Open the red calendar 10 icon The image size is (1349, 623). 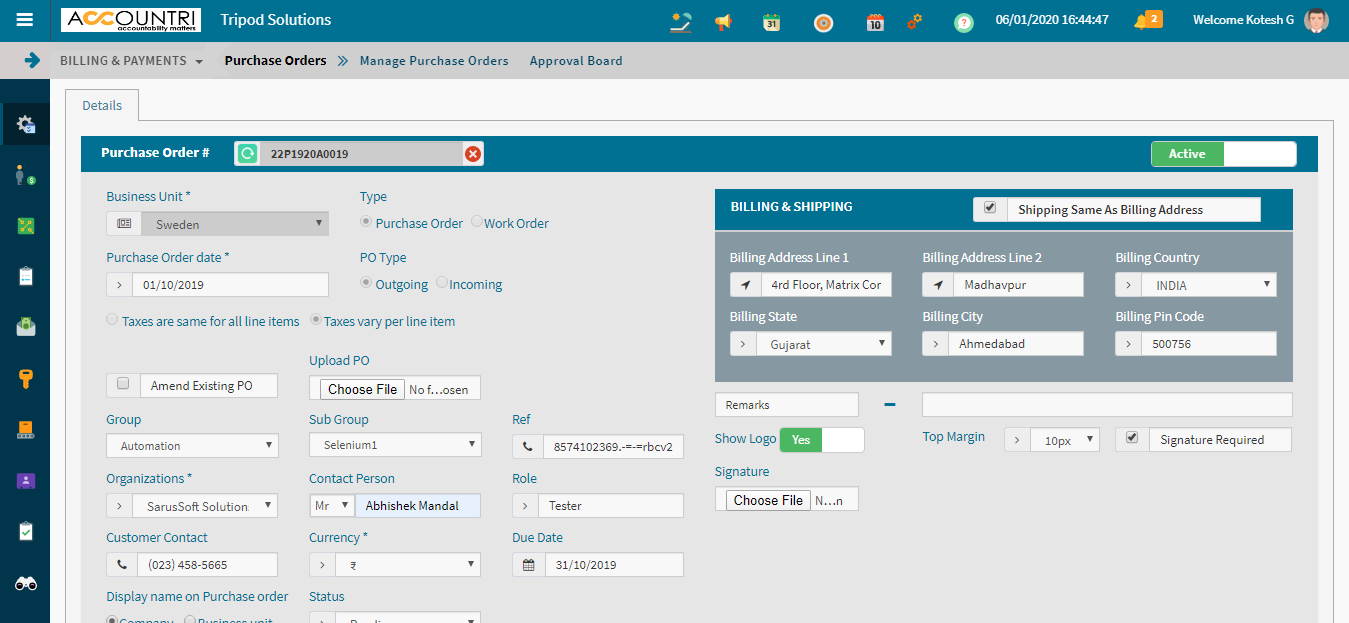coord(875,22)
